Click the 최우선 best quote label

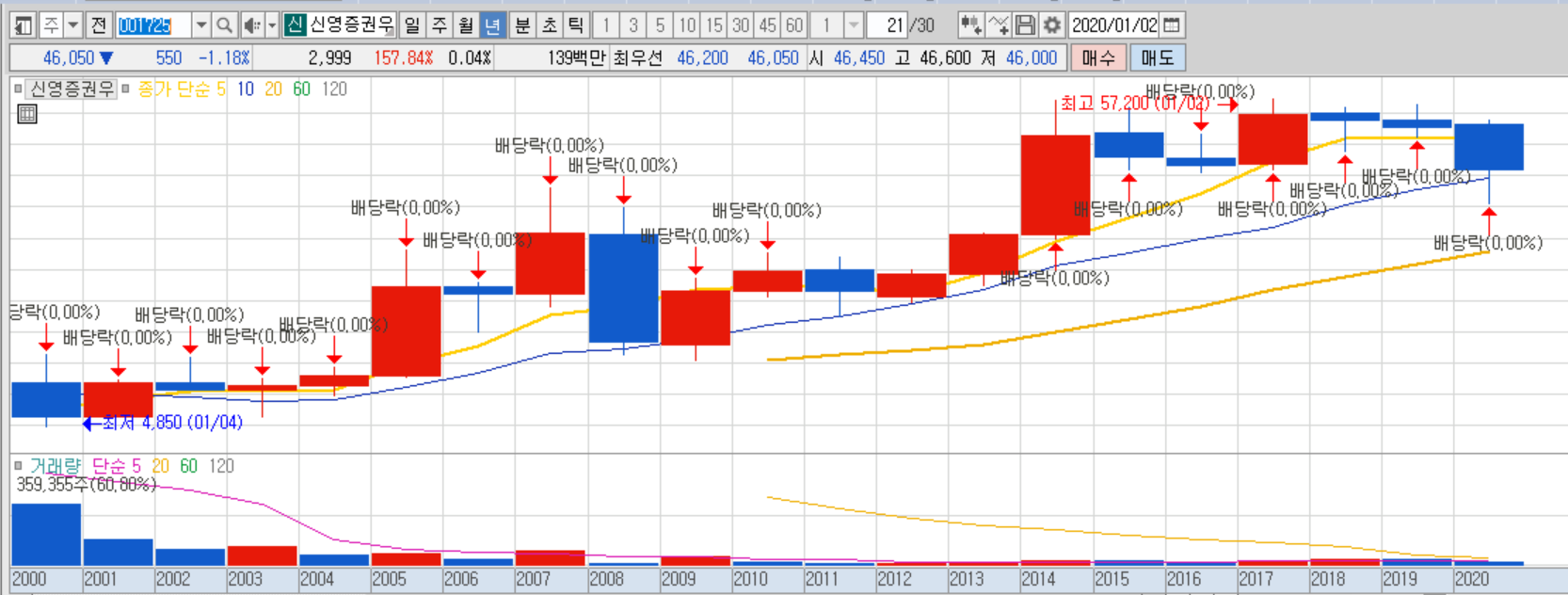coord(637,58)
